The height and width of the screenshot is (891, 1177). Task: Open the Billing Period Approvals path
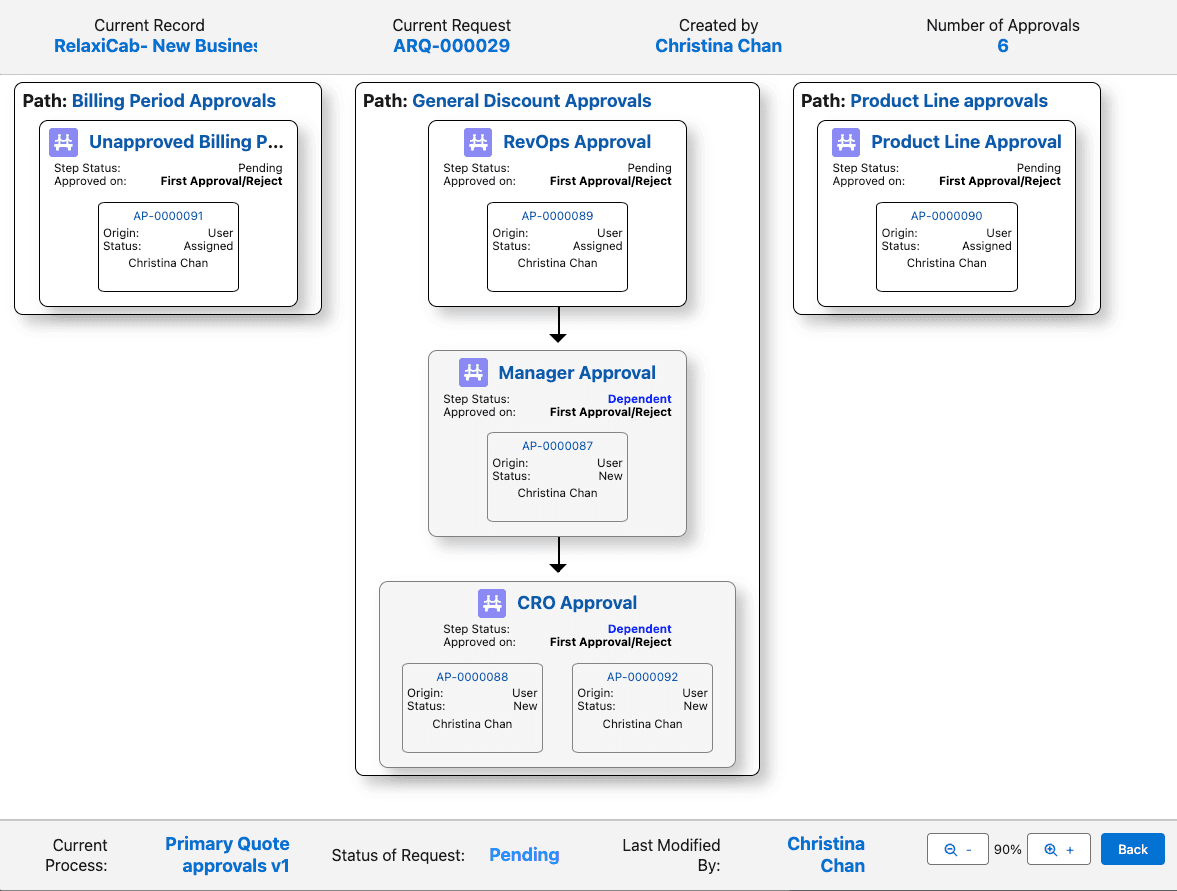coord(173,101)
